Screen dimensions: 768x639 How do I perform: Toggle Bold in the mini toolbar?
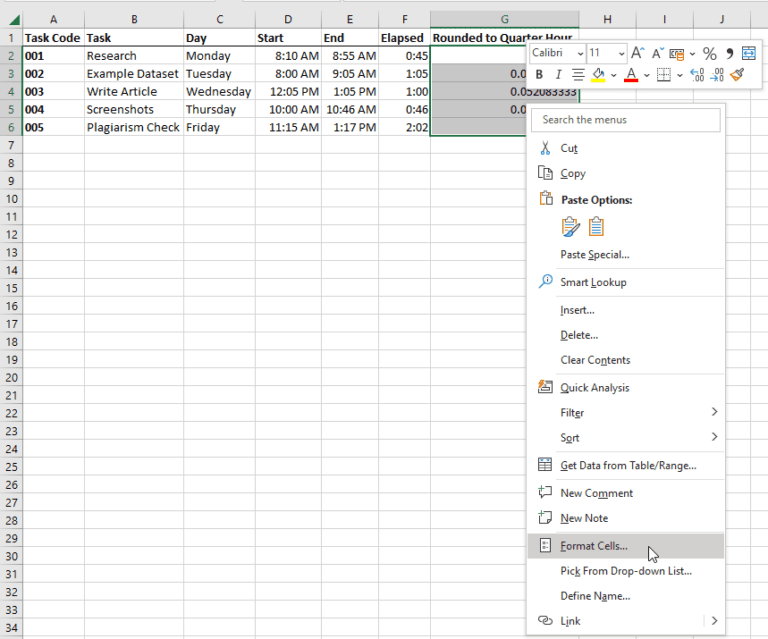click(x=539, y=74)
